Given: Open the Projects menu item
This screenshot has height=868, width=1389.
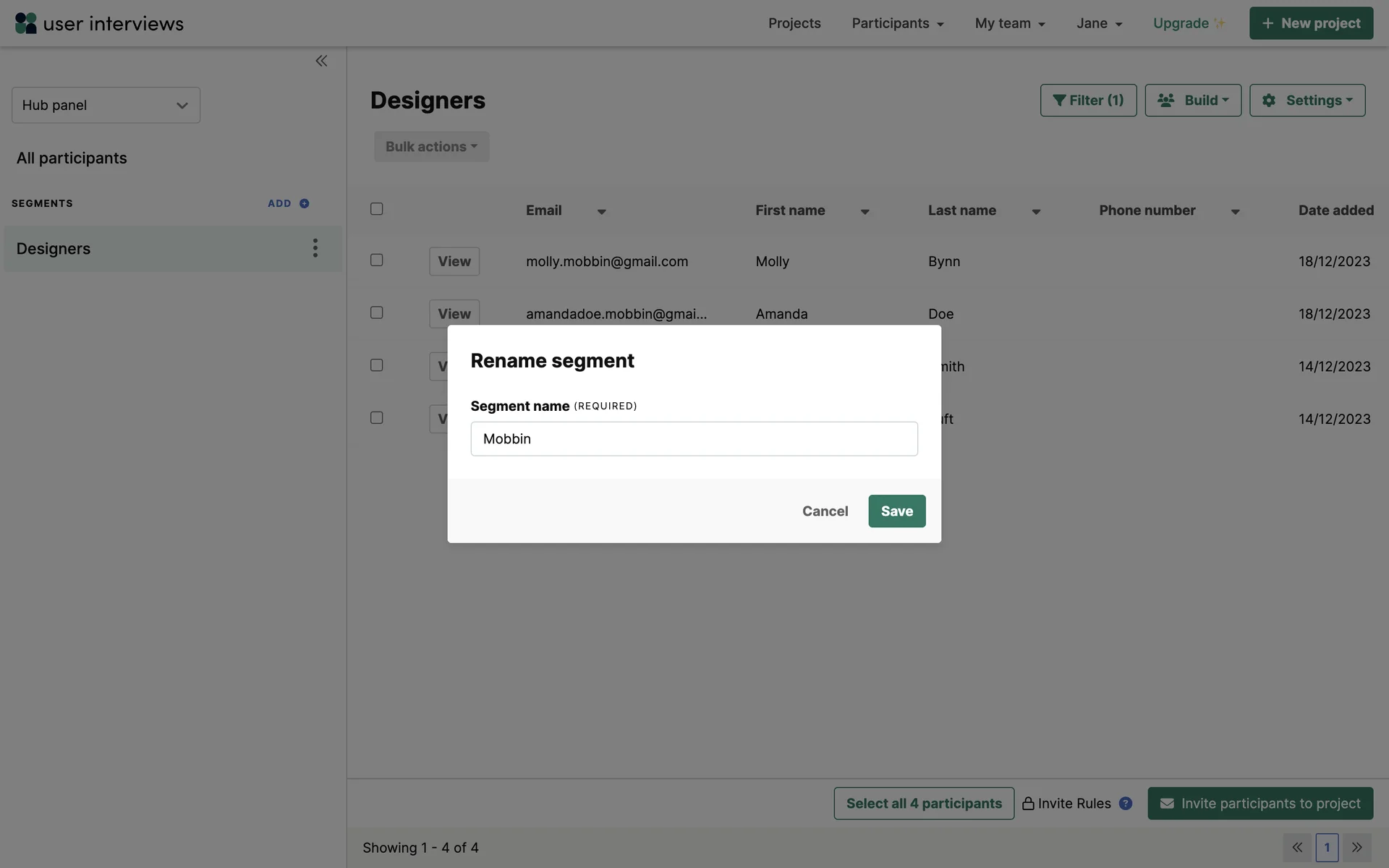Looking at the screenshot, I should click(x=794, y=23).
